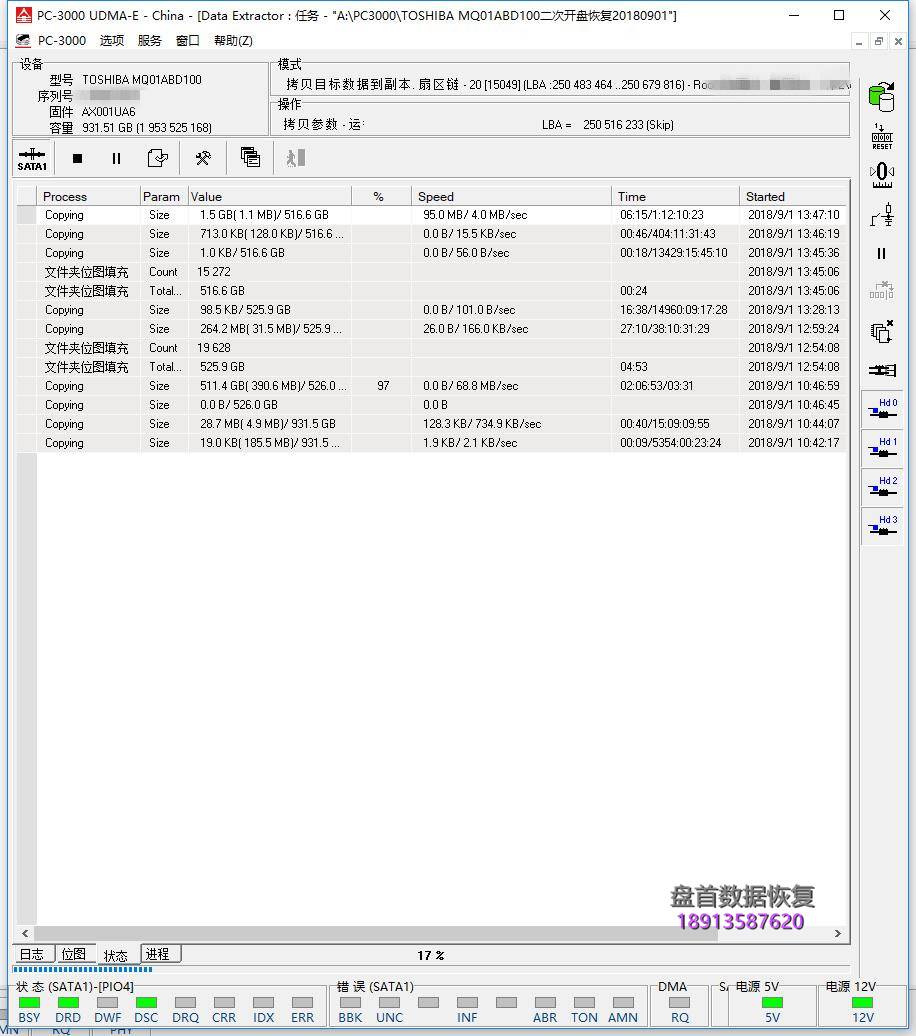Click the zero position ruler icon
The image size is (916, 1036).
coord(881,174)
